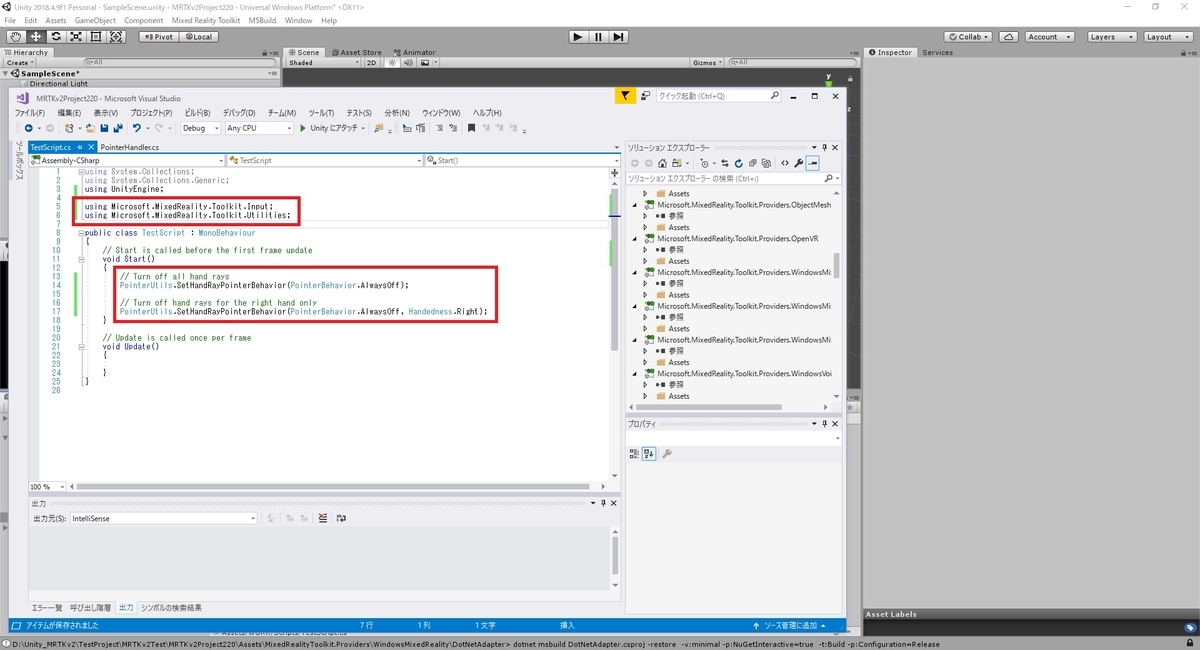Viewport: 1200px width, 650px height.
Task: Toggle scene audio button
Action: (x=407, y=62)
